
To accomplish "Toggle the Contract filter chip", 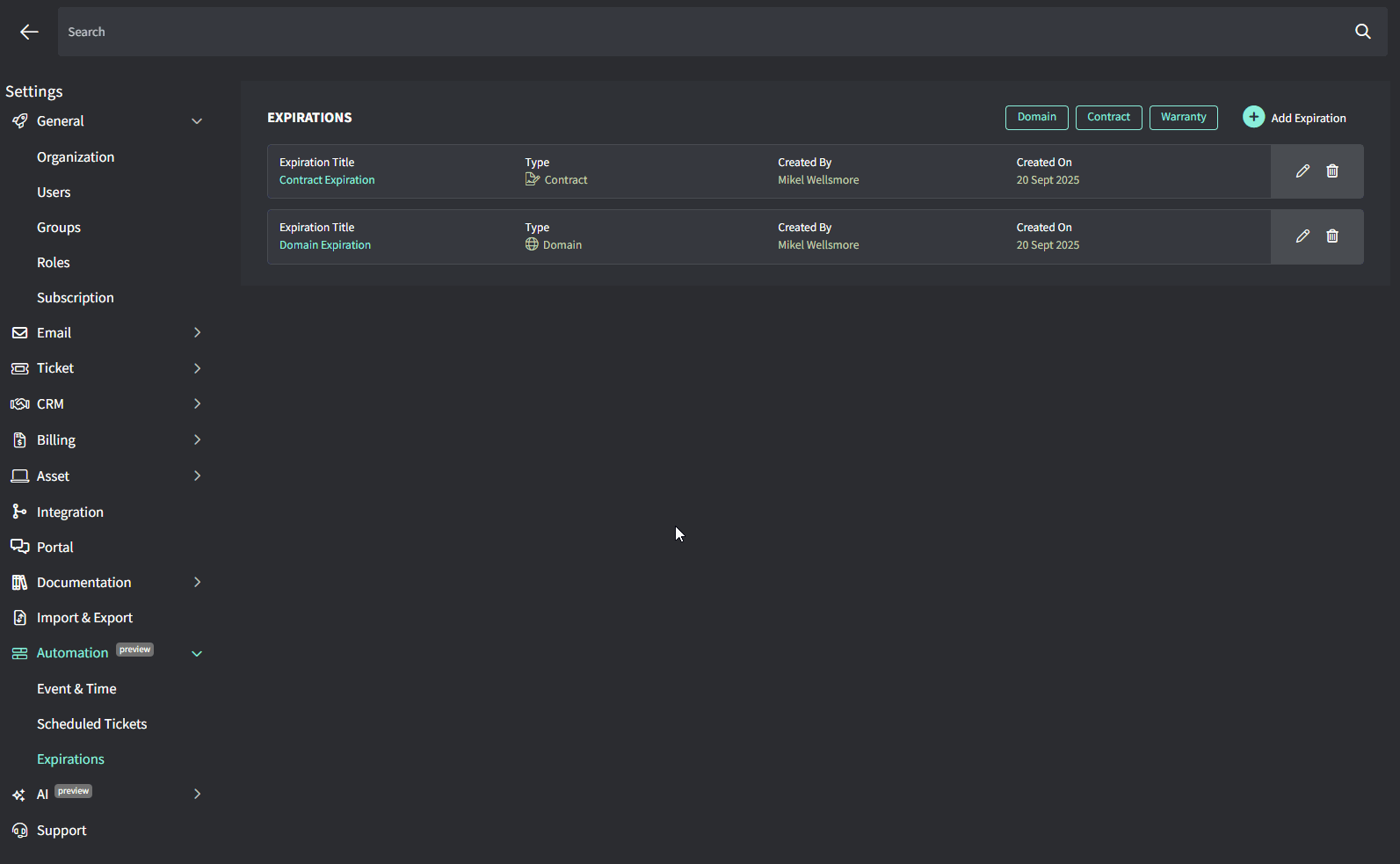I will click(1108, 118).
